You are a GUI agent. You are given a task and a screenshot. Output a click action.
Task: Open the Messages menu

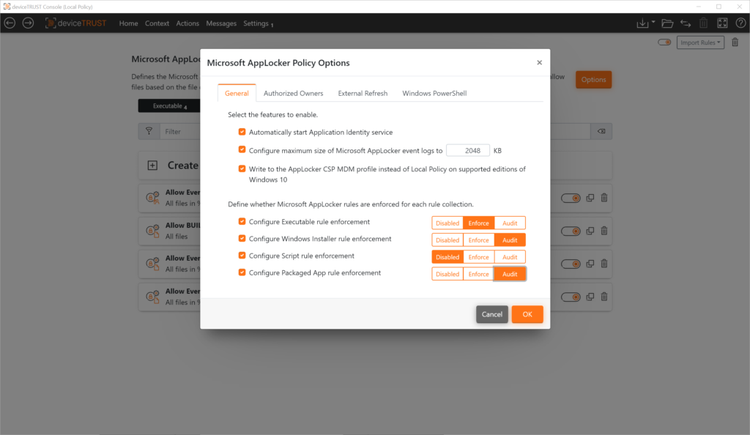pos(221,23)
